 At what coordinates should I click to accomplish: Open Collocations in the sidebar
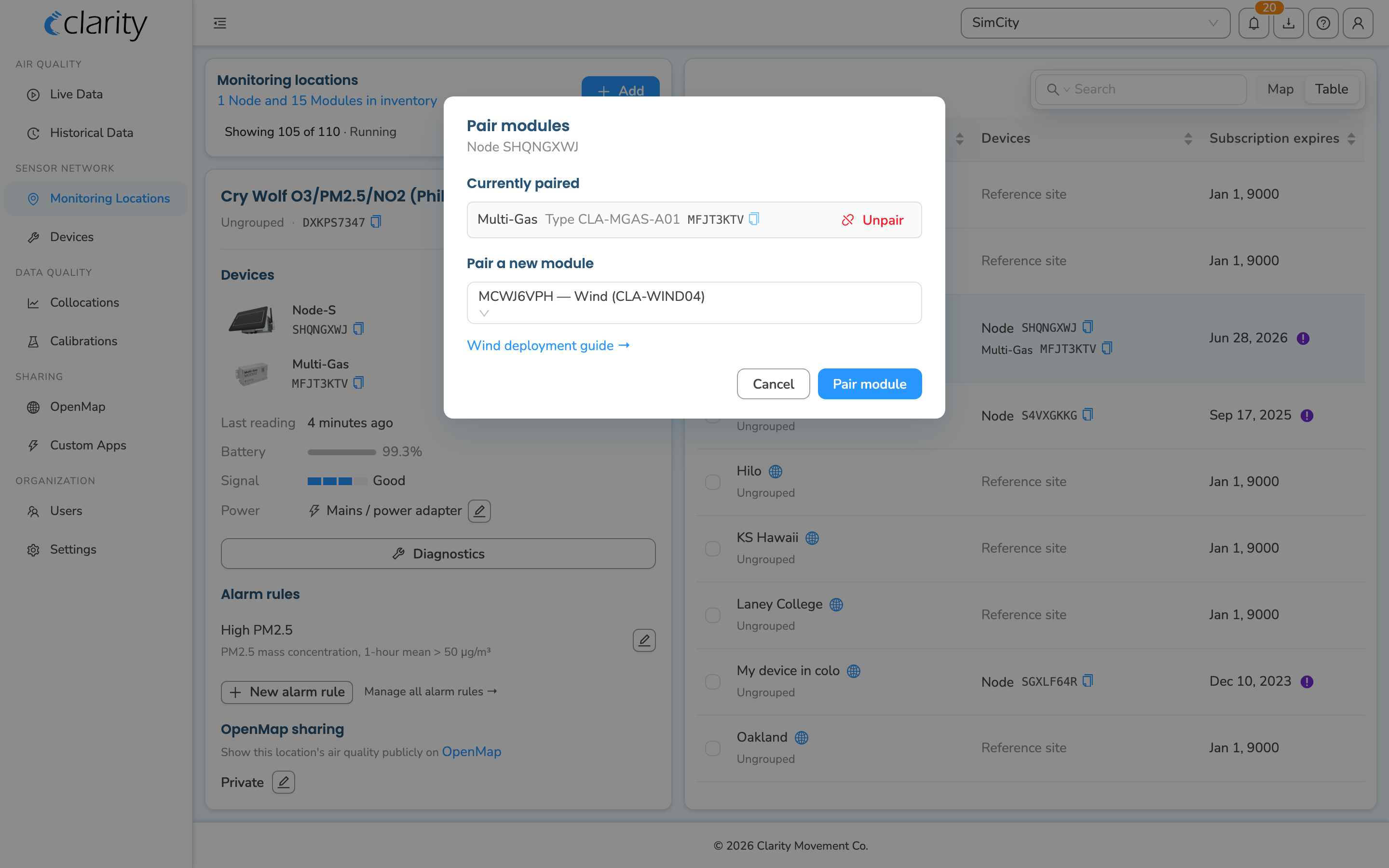[96, 302]
